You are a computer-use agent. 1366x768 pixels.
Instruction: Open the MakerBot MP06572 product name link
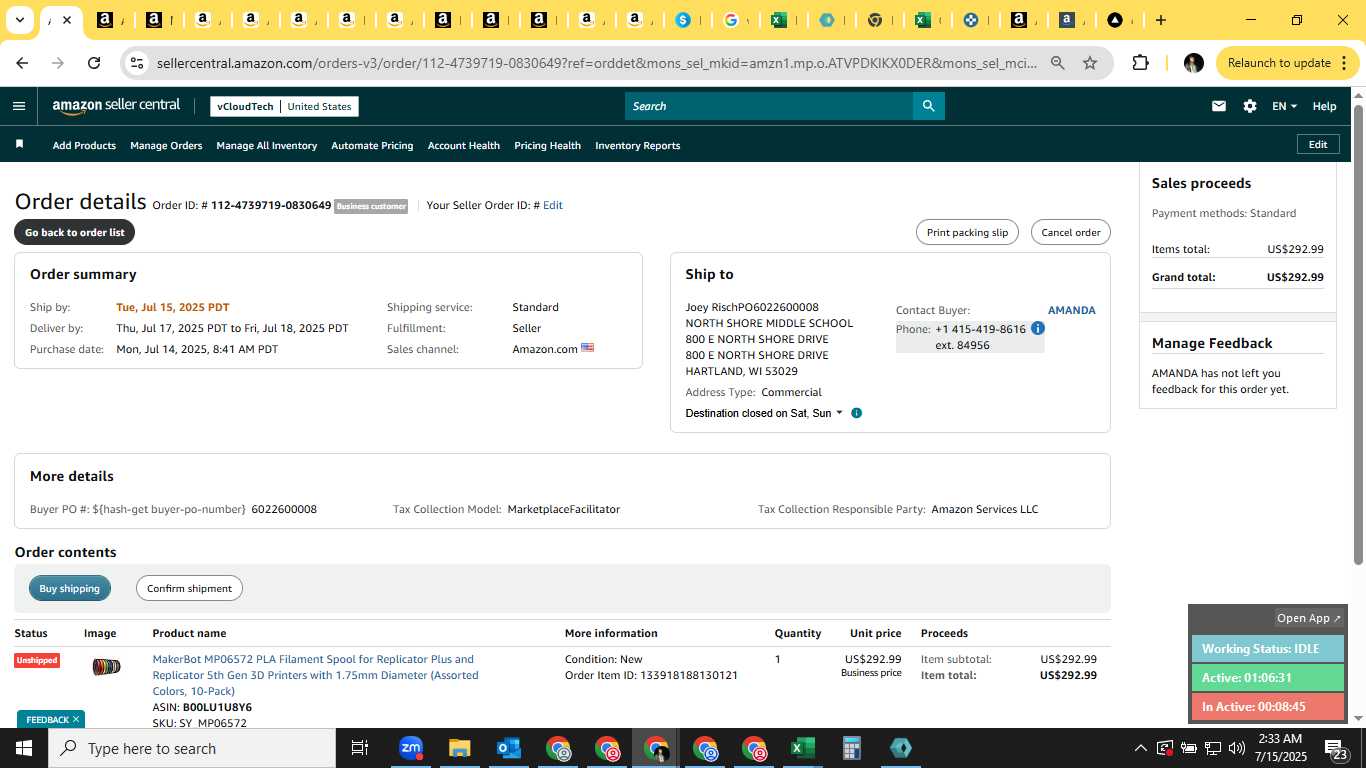(315, 675)
